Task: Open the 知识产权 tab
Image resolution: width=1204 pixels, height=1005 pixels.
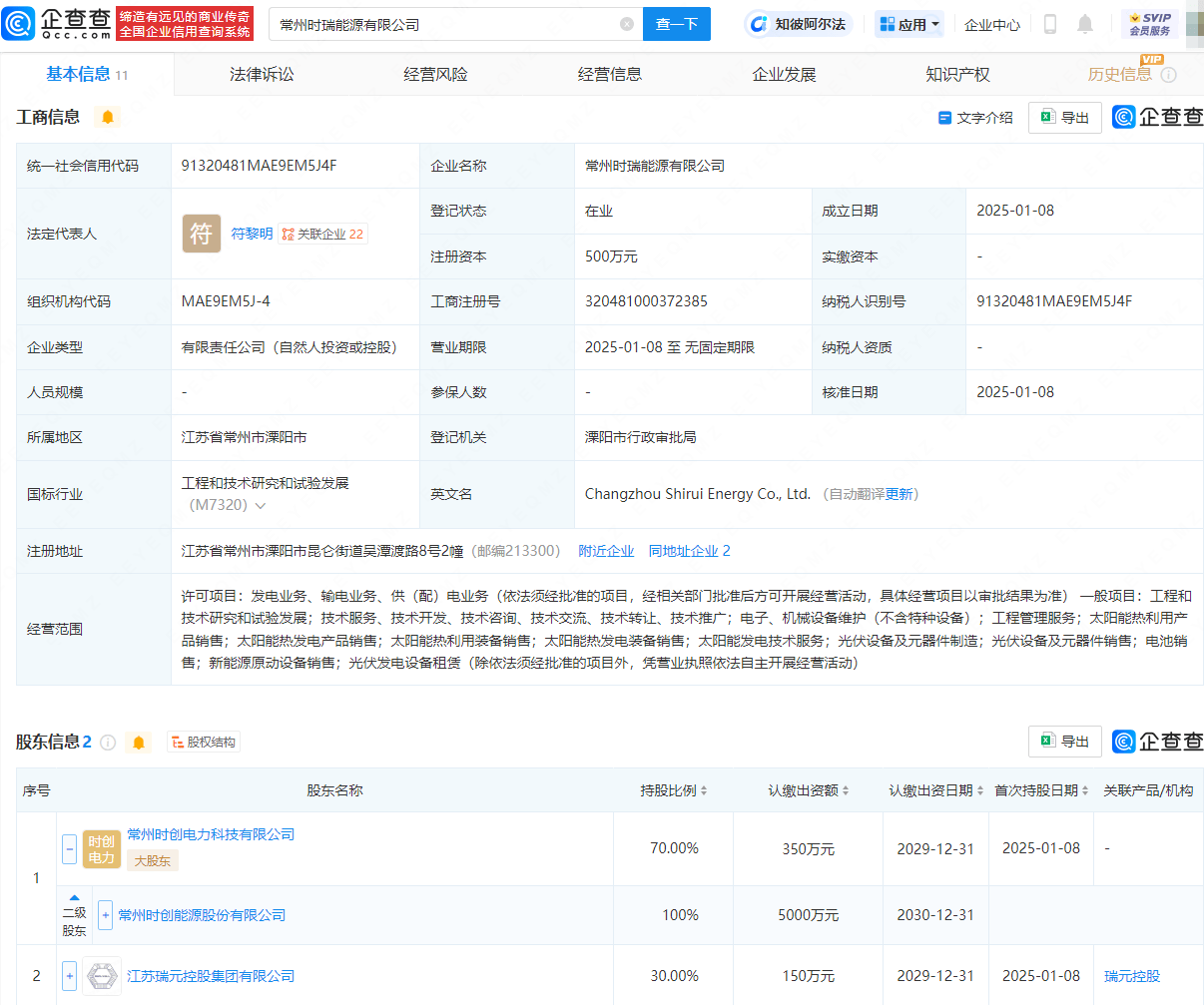Action: pos(957,74)
